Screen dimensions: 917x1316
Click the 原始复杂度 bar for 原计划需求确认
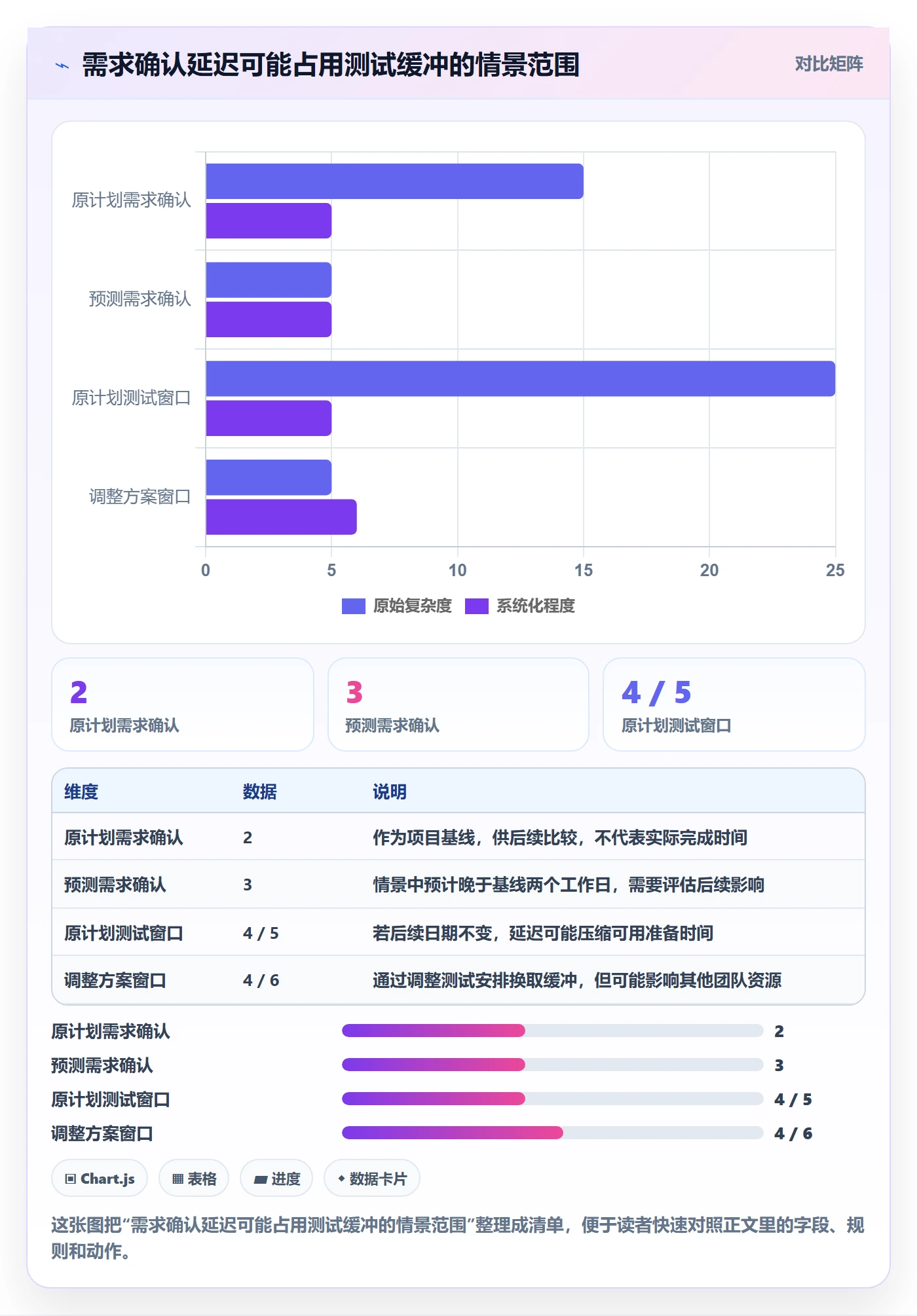[395, 181]
